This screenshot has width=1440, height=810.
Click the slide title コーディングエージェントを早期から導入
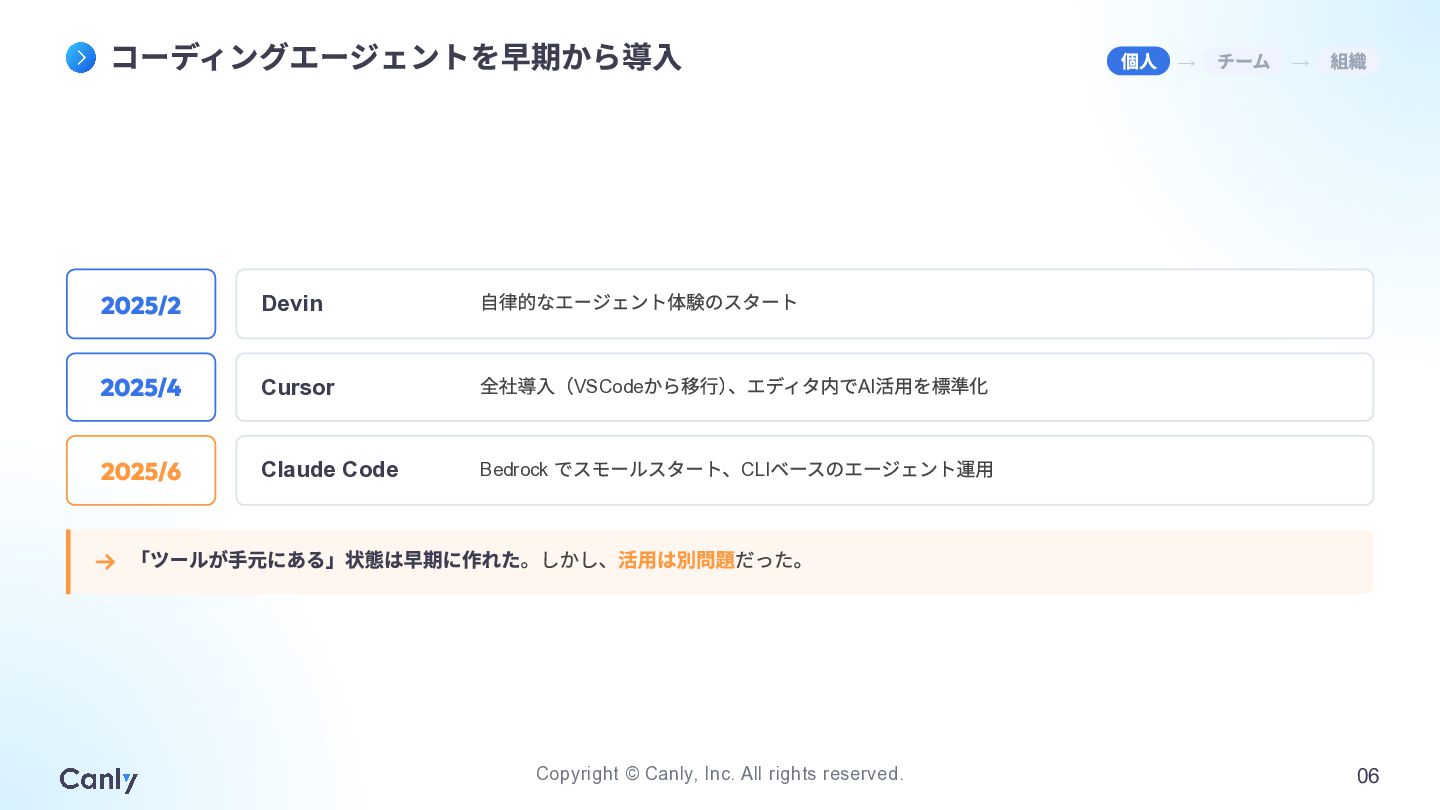(396, 58)
